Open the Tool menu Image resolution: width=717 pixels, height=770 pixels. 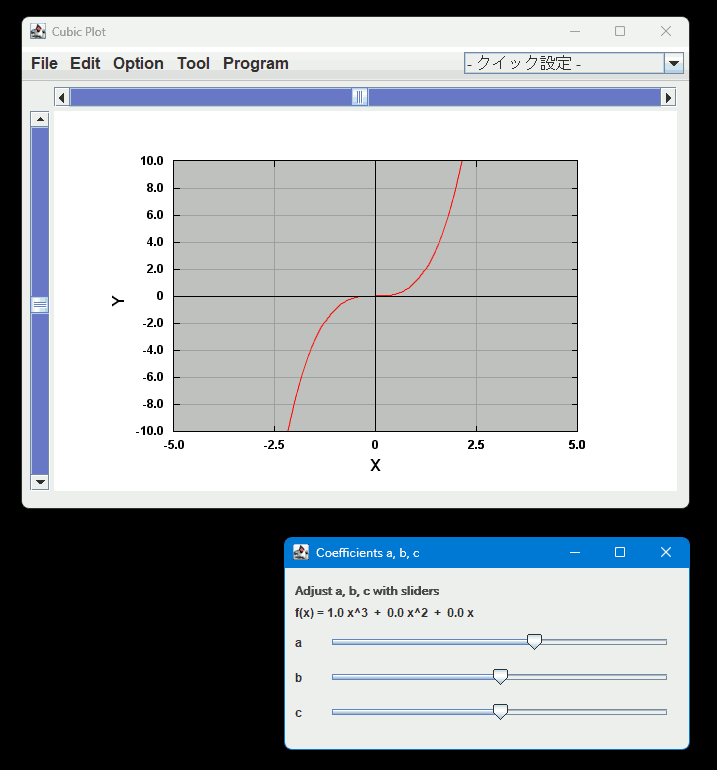(193, 63)
